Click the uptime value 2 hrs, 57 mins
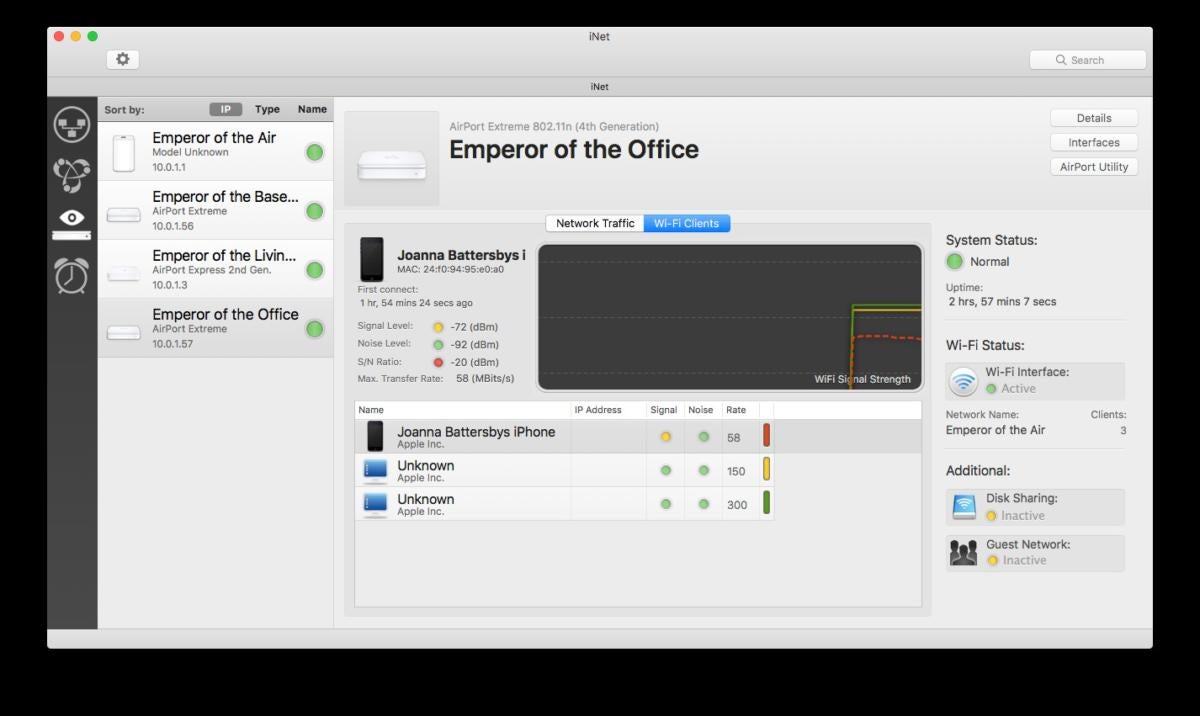This screenshot has width=1200, height=716. (1001, 301)
